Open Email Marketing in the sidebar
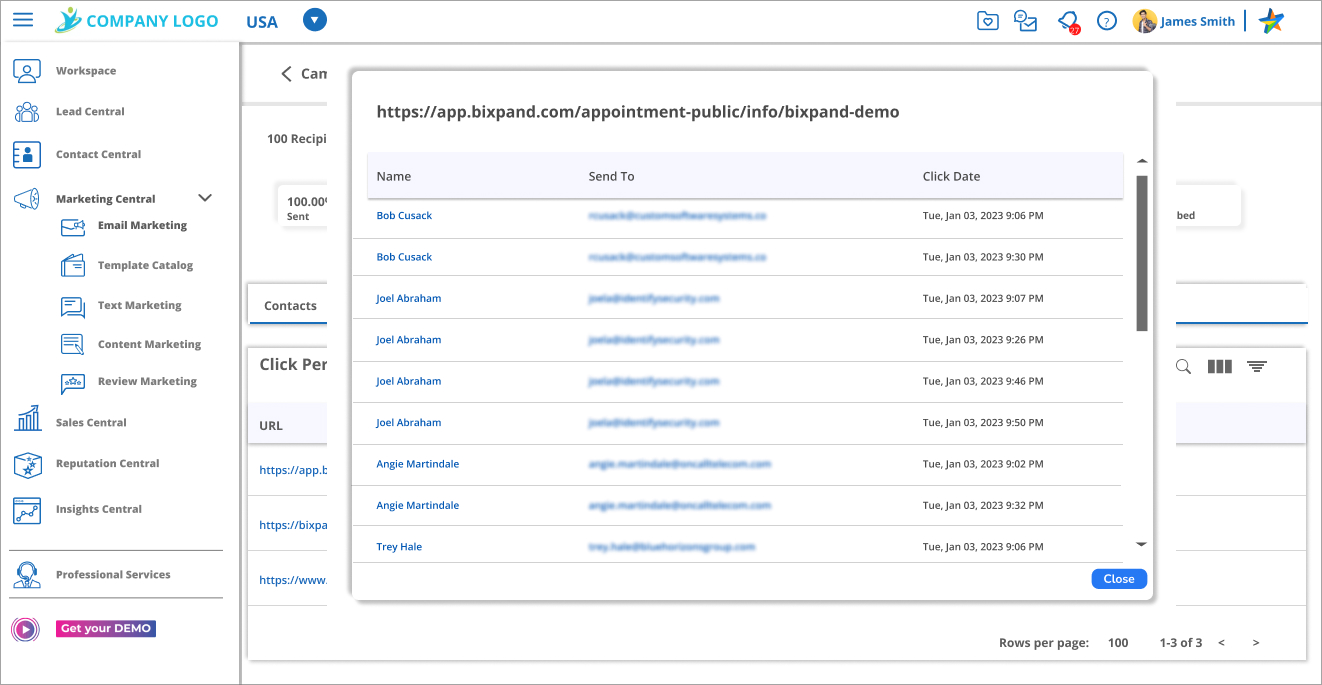 [142, 226]
